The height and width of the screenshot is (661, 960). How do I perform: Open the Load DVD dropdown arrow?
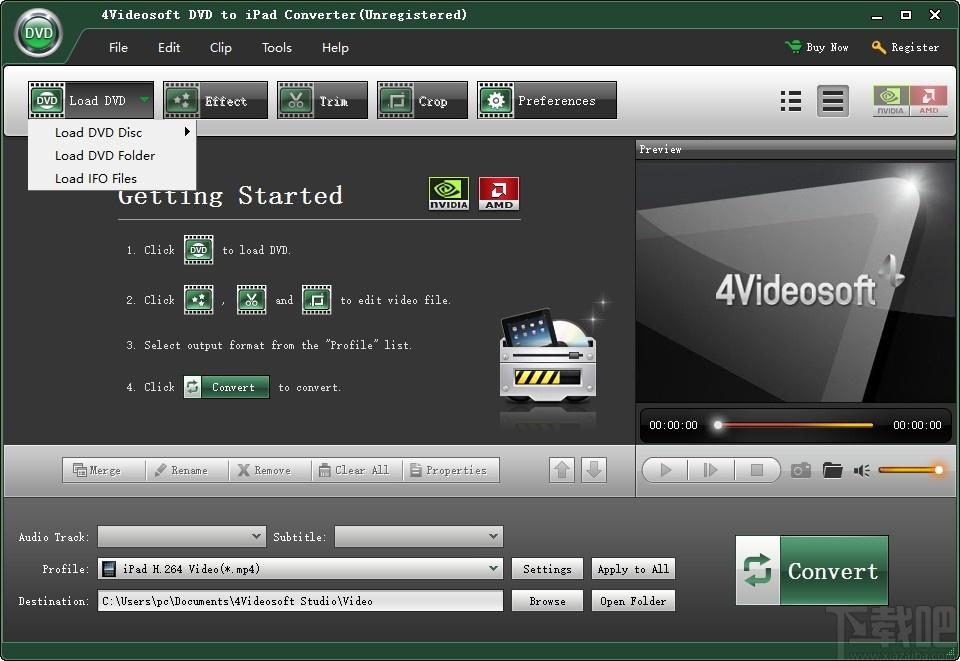pos(144,100)
